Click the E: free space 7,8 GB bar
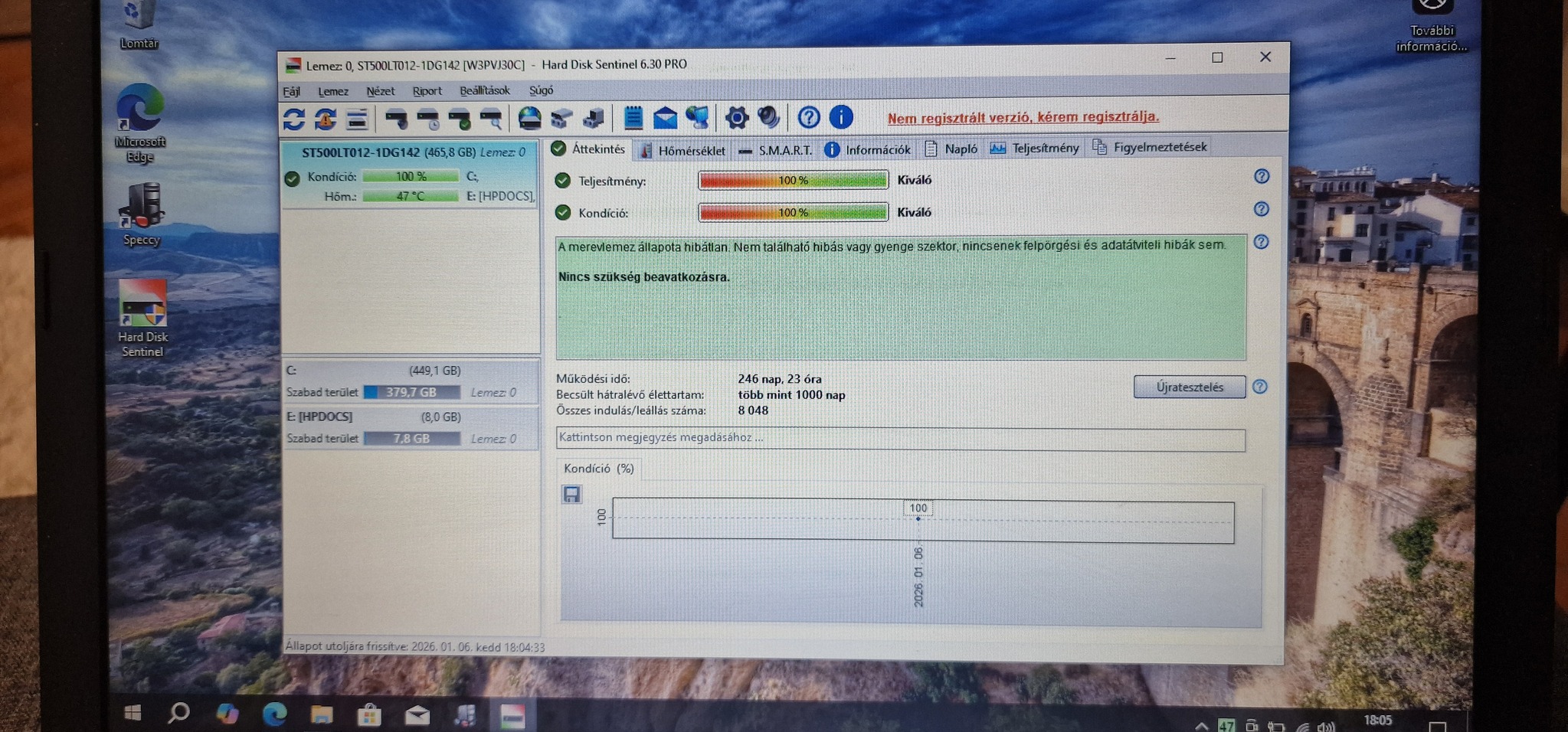Screen dimensions: 1568x732 [x=411, y=439]
